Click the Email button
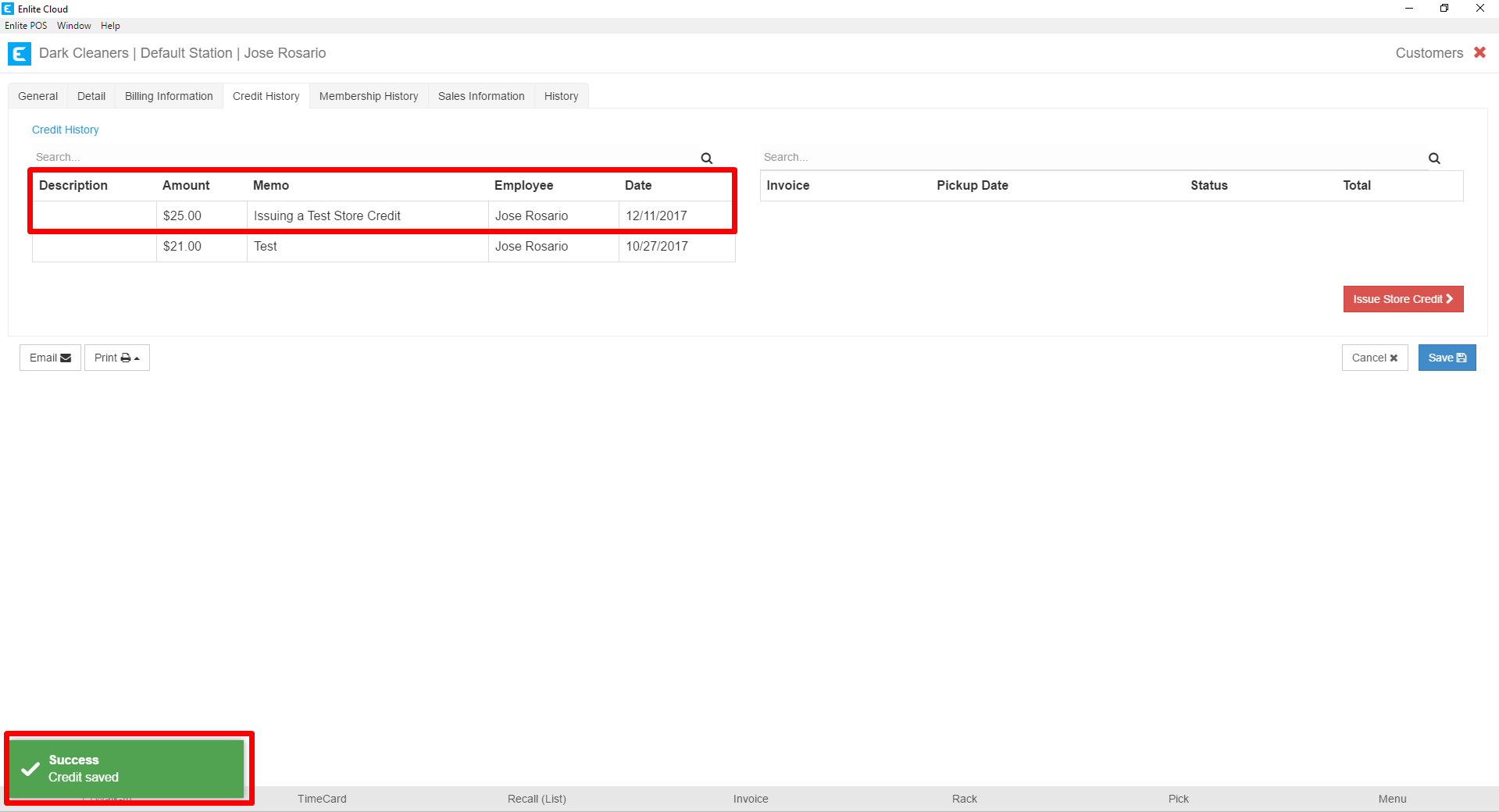The image size is (1499, 812). (x=50, y=358)
